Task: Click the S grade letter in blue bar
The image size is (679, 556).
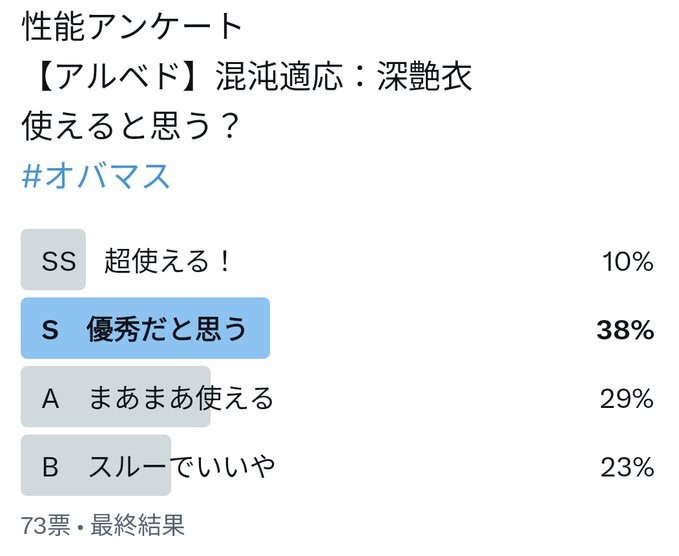Action: click(50, 329)
